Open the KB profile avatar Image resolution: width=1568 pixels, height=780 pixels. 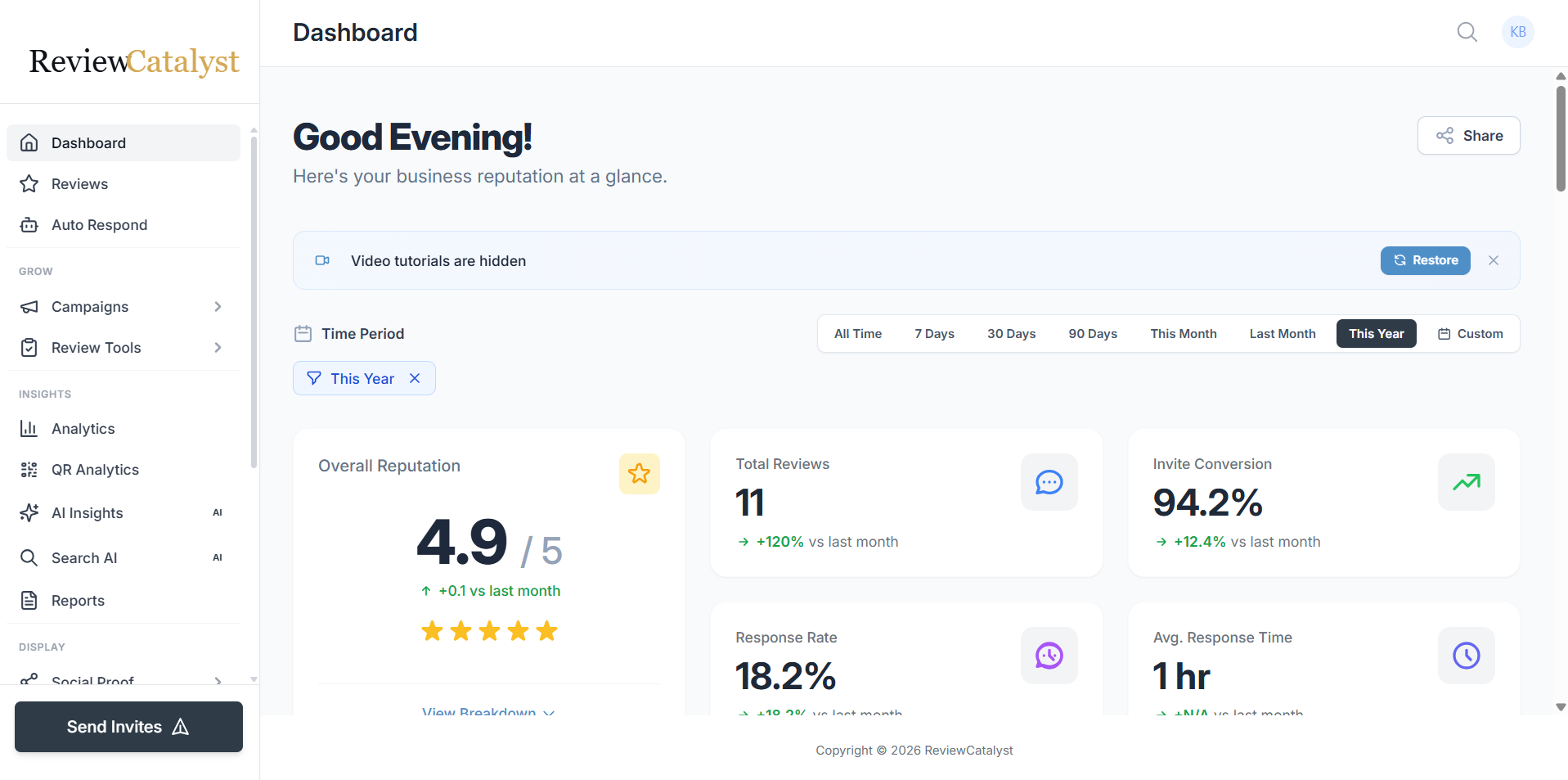click(x=1517, y=32)
